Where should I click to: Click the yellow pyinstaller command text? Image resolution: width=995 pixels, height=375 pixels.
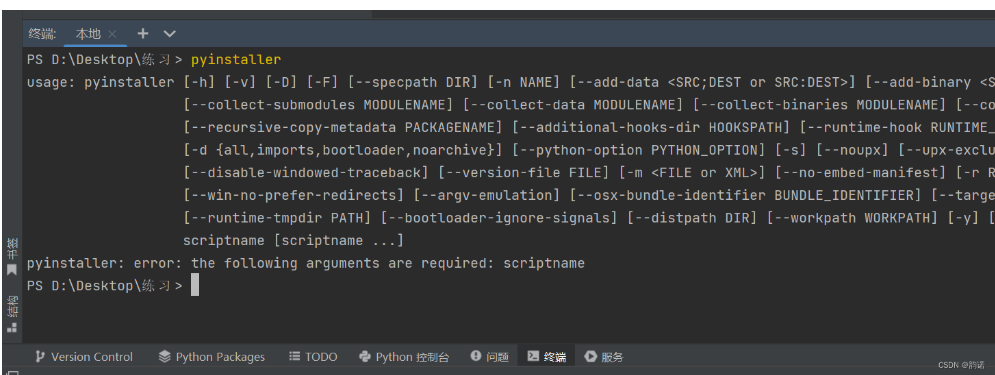pos(236,60)
